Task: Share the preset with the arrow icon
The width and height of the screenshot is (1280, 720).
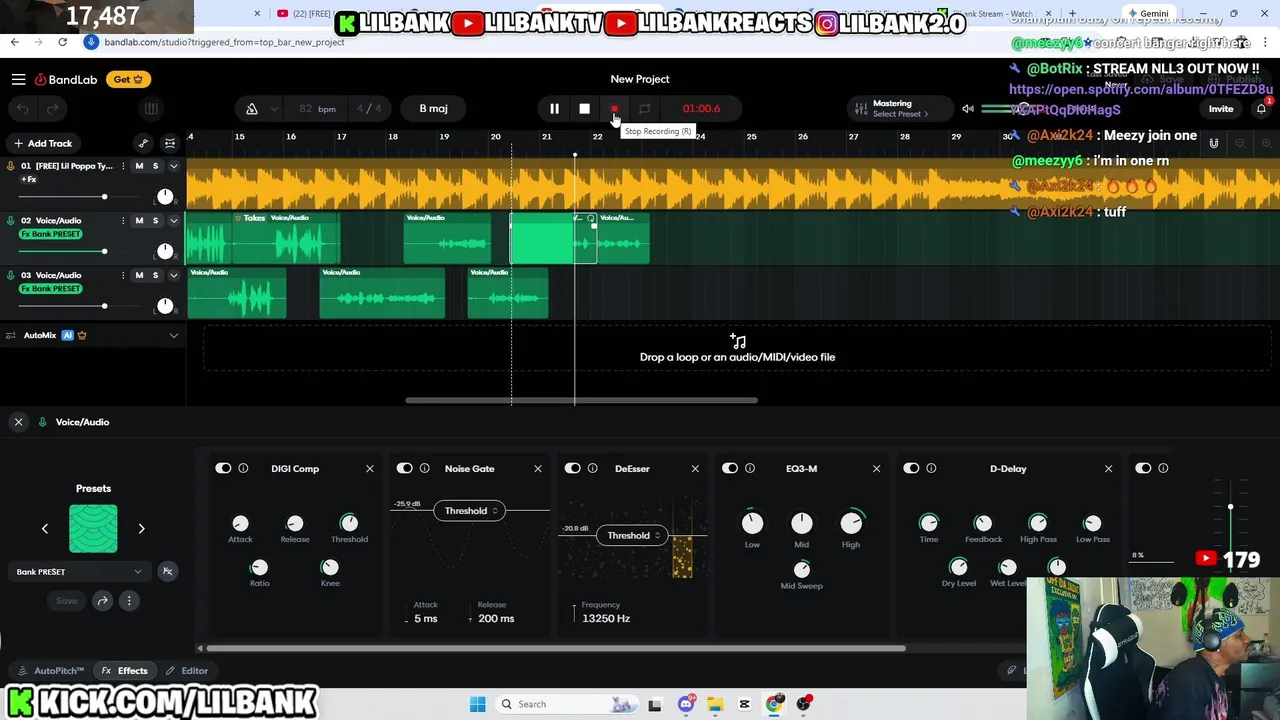Action: [x=103, y=601]
